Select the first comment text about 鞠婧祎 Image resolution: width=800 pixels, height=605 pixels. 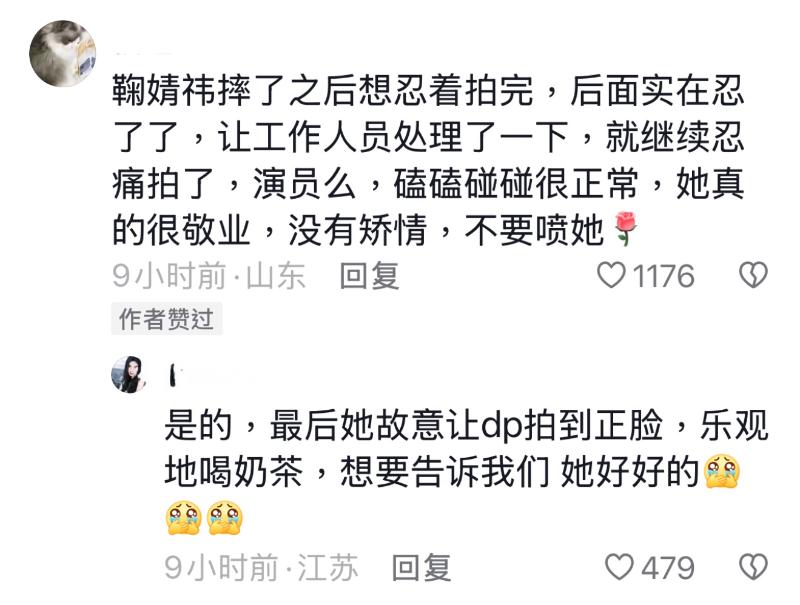428,160
